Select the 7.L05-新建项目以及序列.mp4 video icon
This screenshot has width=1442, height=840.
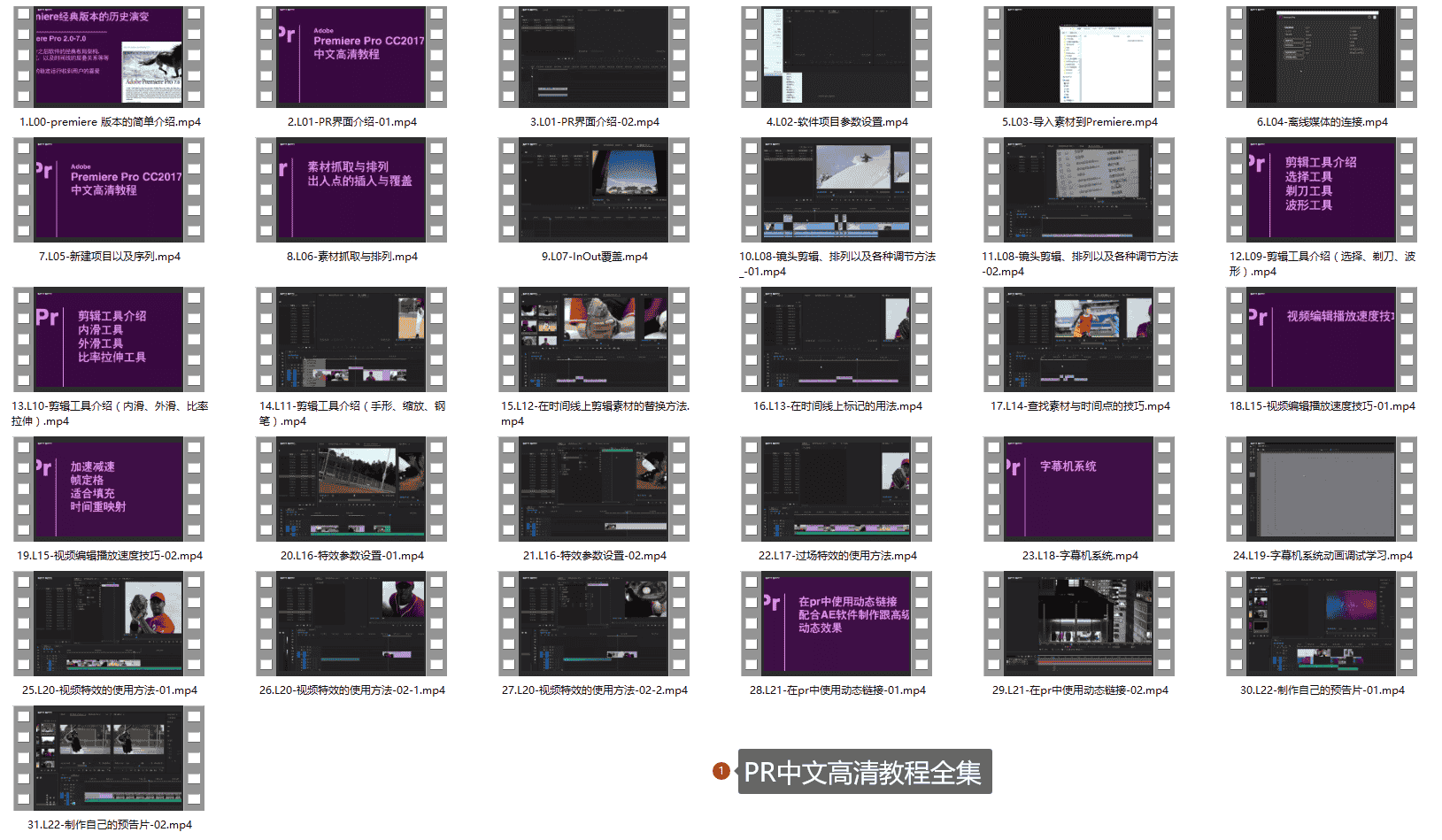coord(109,189)
